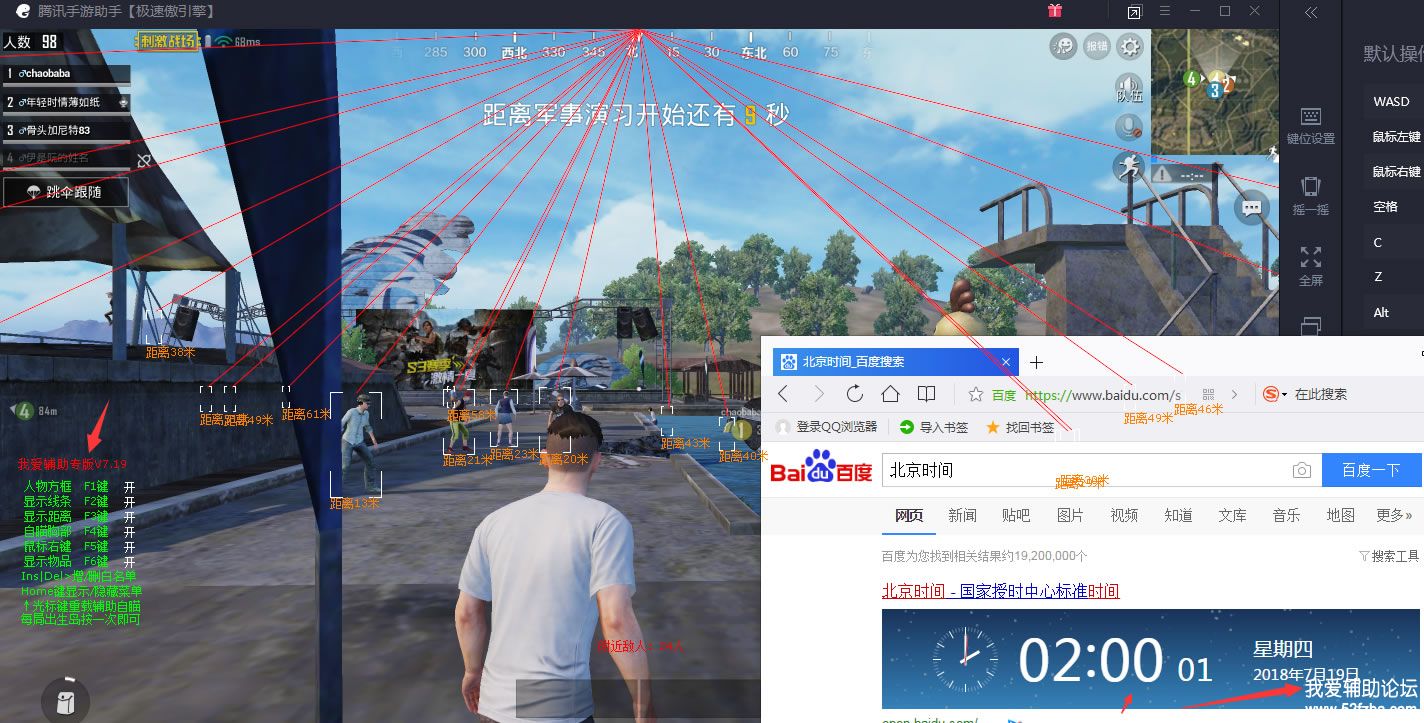Click the 跳伞跟随 parachute follow button

click(x=65, y=192)
